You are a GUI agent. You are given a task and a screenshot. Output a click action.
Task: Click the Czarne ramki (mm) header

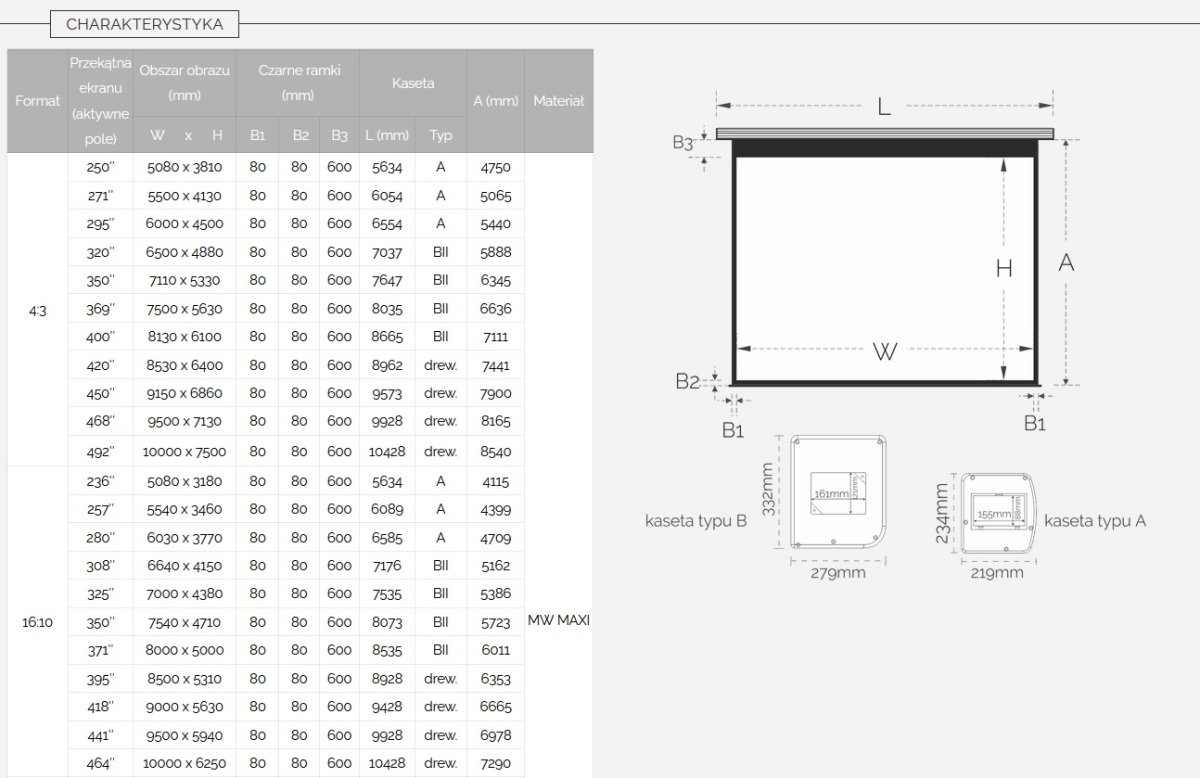298,83
